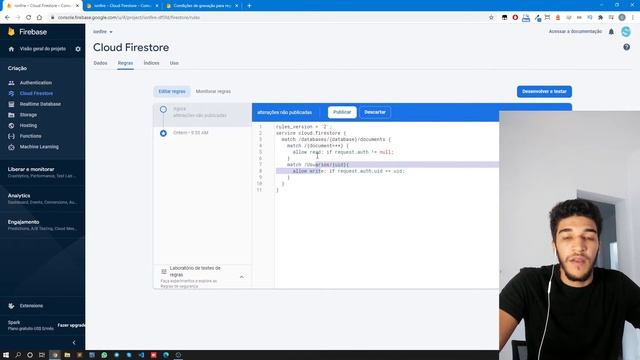The image size is (640, 360).
Task: Open the project name dropdown
Action: pyautogui.click(x=102, y=32)
